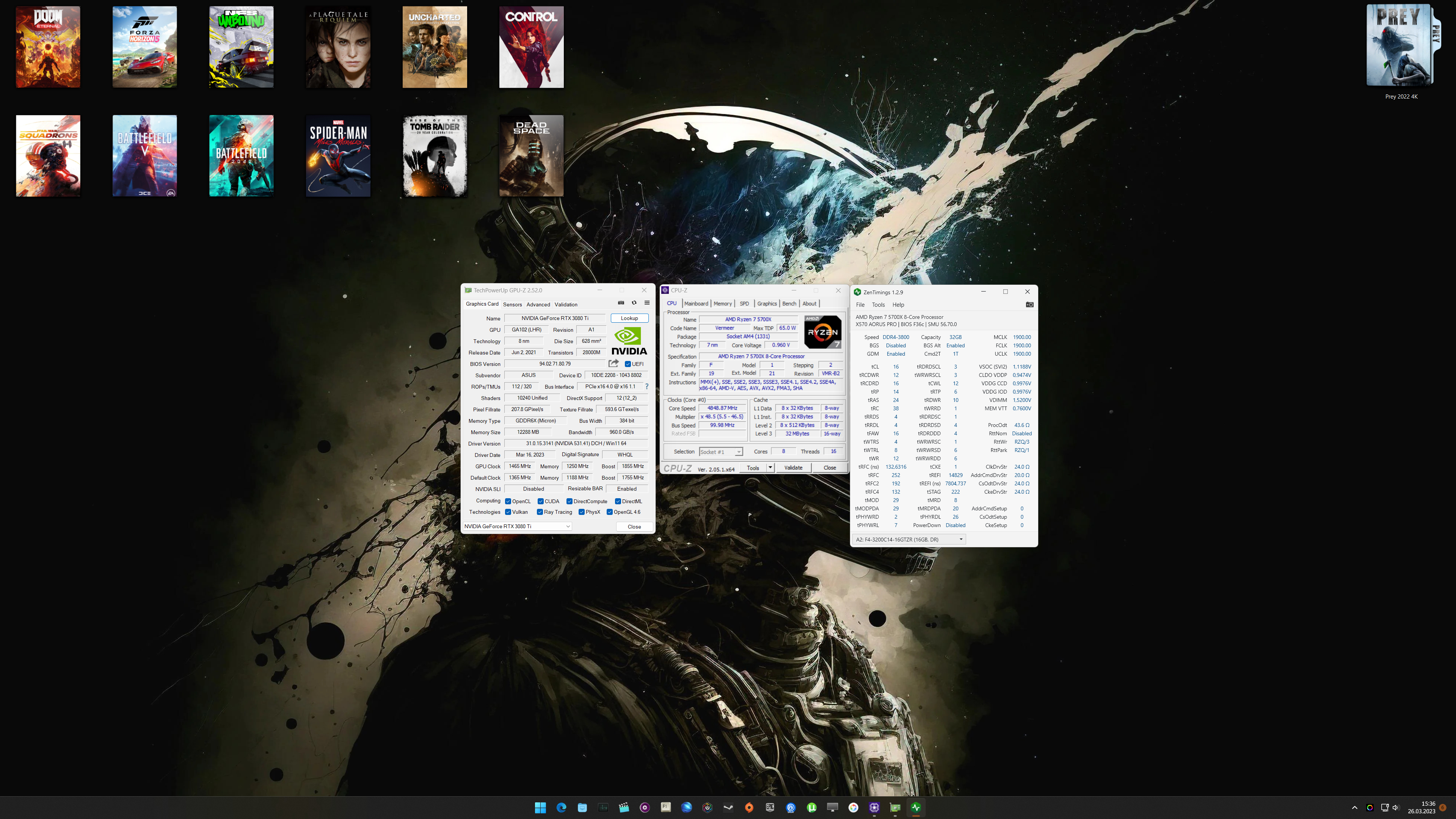Take a GPU-Z screenshot with camera icon
The height and width of the screenshot is (819, 1456).
(621, 303)
